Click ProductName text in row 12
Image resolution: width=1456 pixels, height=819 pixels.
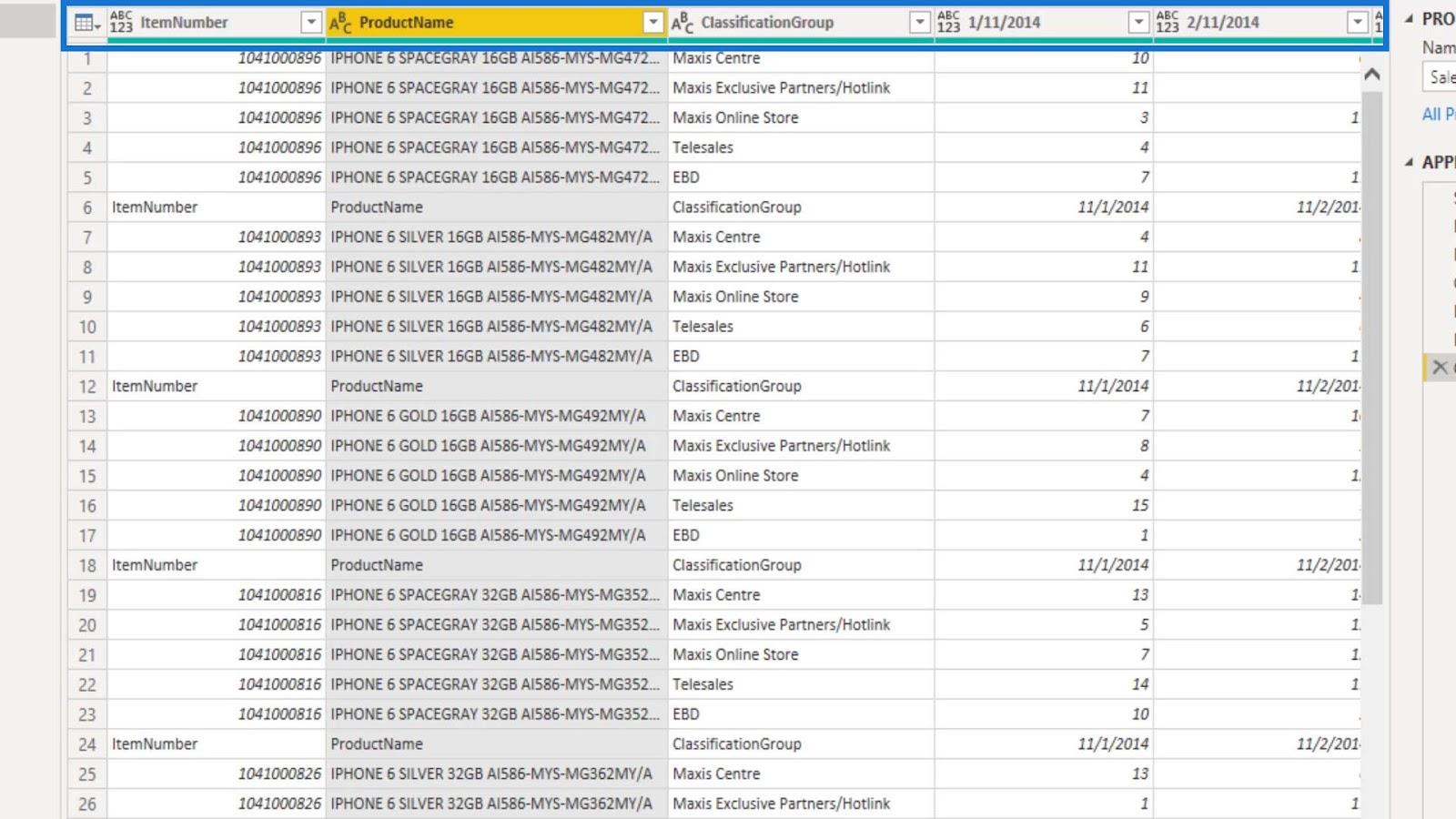377,387
